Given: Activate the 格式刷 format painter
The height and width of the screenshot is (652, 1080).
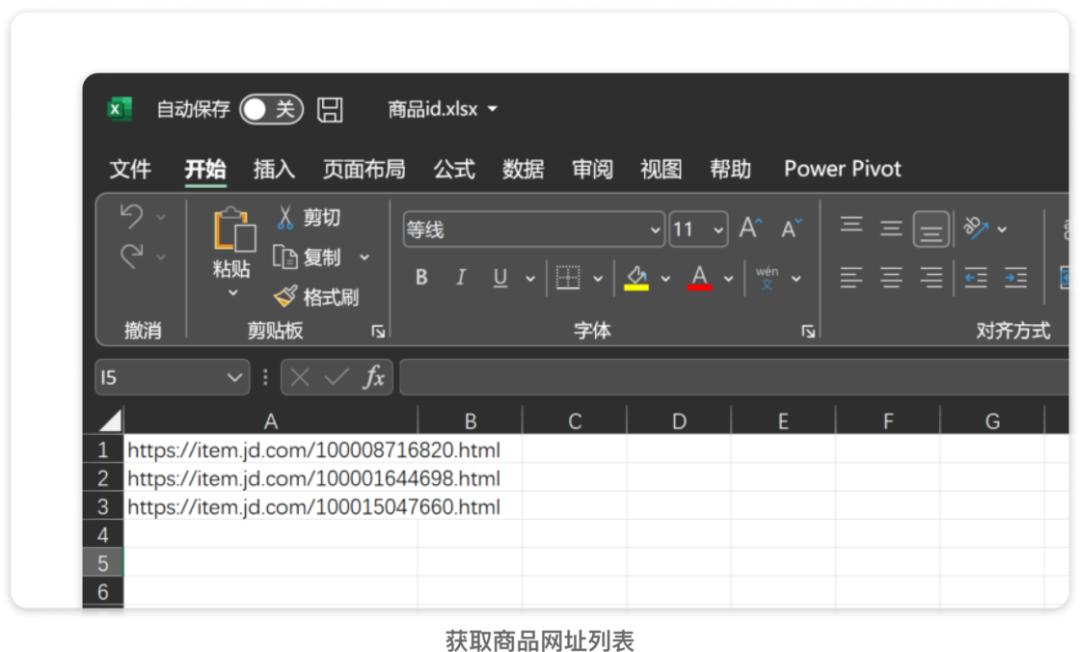Looking at the screenshot, I should 316,297.
